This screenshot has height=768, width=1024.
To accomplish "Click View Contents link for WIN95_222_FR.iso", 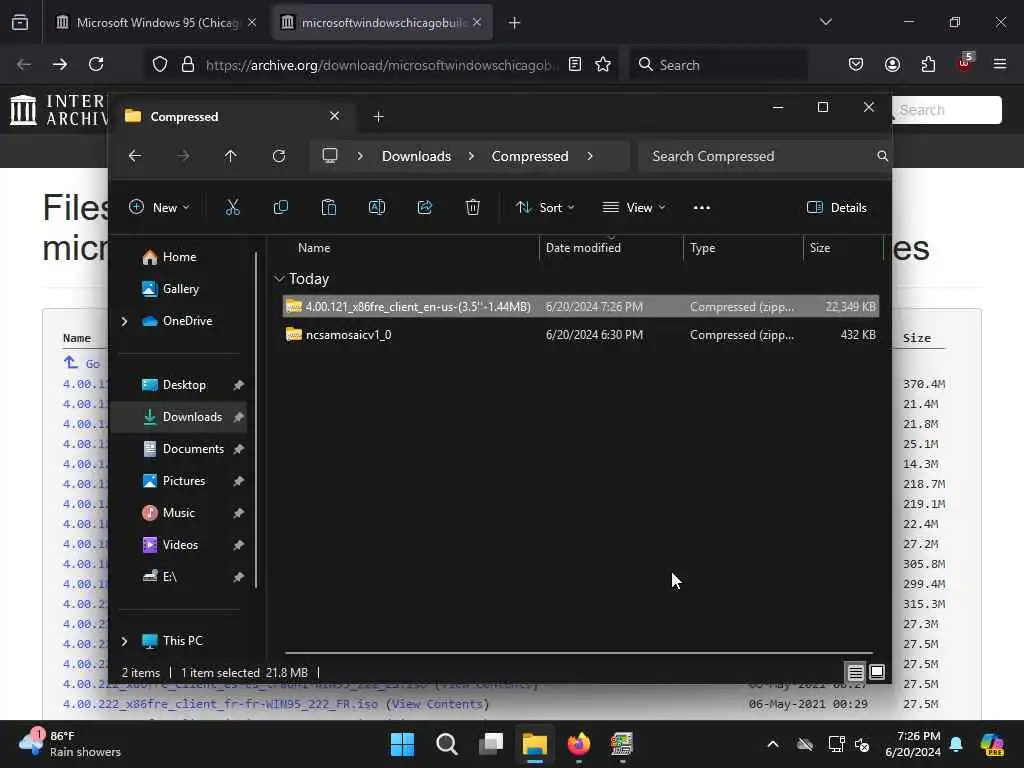I will (437, 704).
